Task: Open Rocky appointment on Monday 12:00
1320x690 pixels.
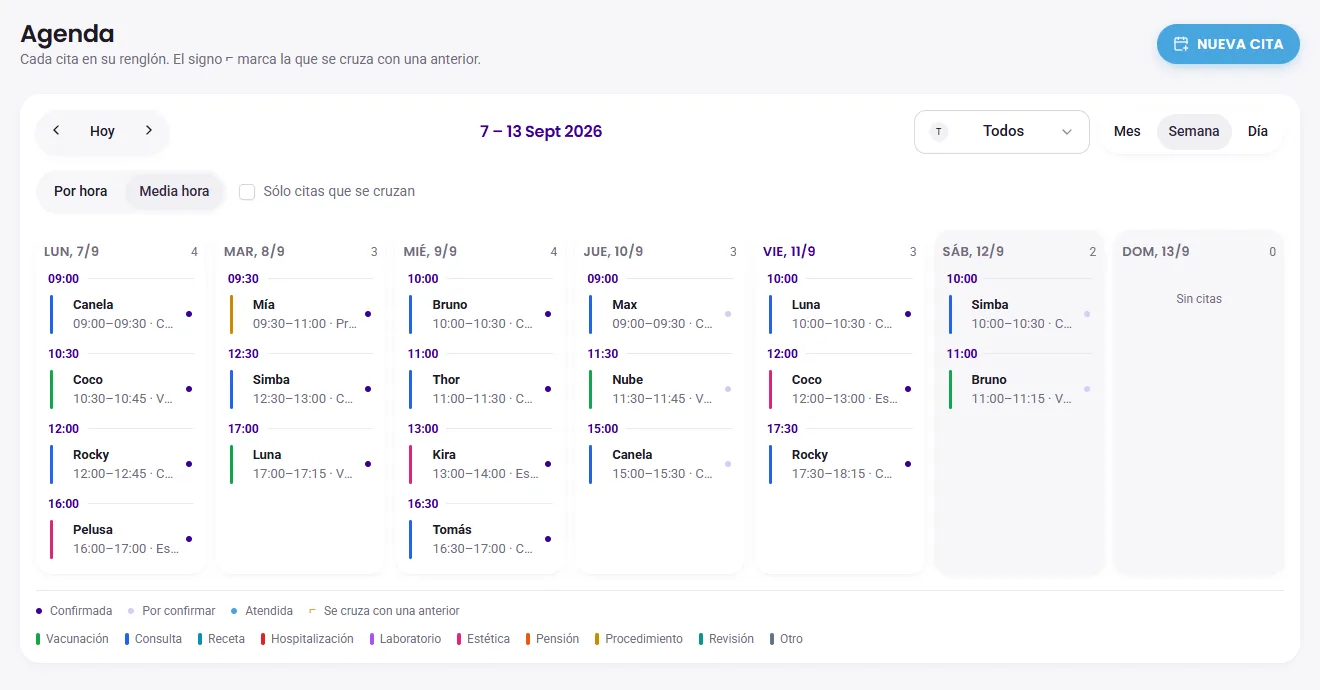Action: click(x=121, y=464)
